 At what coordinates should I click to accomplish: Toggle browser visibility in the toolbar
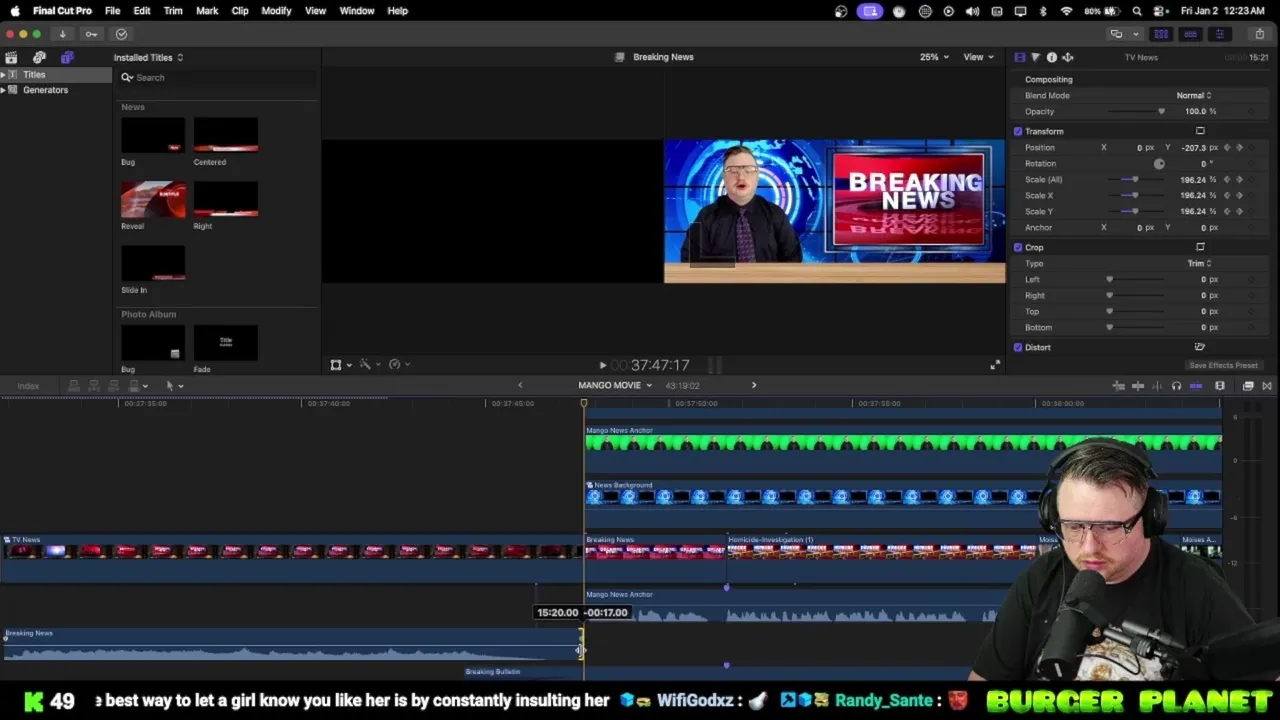coord(1161,34)
